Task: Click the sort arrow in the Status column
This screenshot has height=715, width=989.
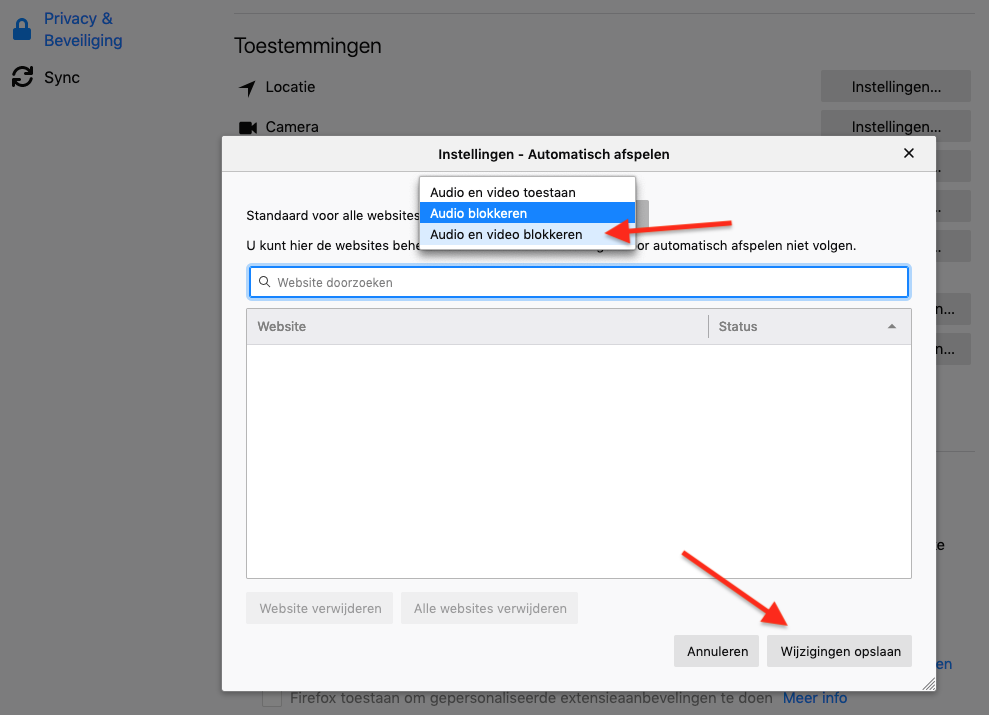Action: tap(891, 327)
